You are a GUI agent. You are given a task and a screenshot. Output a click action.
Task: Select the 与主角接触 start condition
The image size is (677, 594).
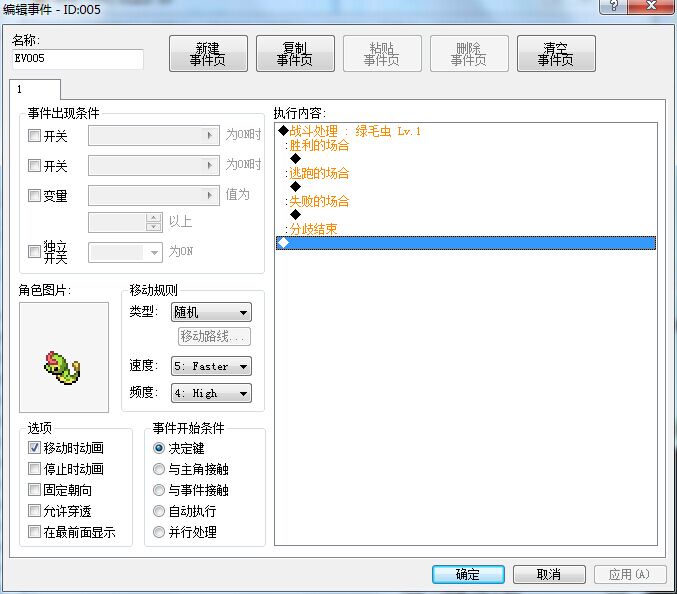159,469
